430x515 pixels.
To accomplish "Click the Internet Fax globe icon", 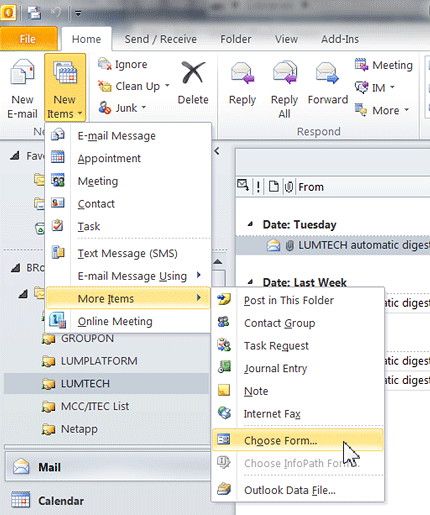I will [x=224, y=412].
